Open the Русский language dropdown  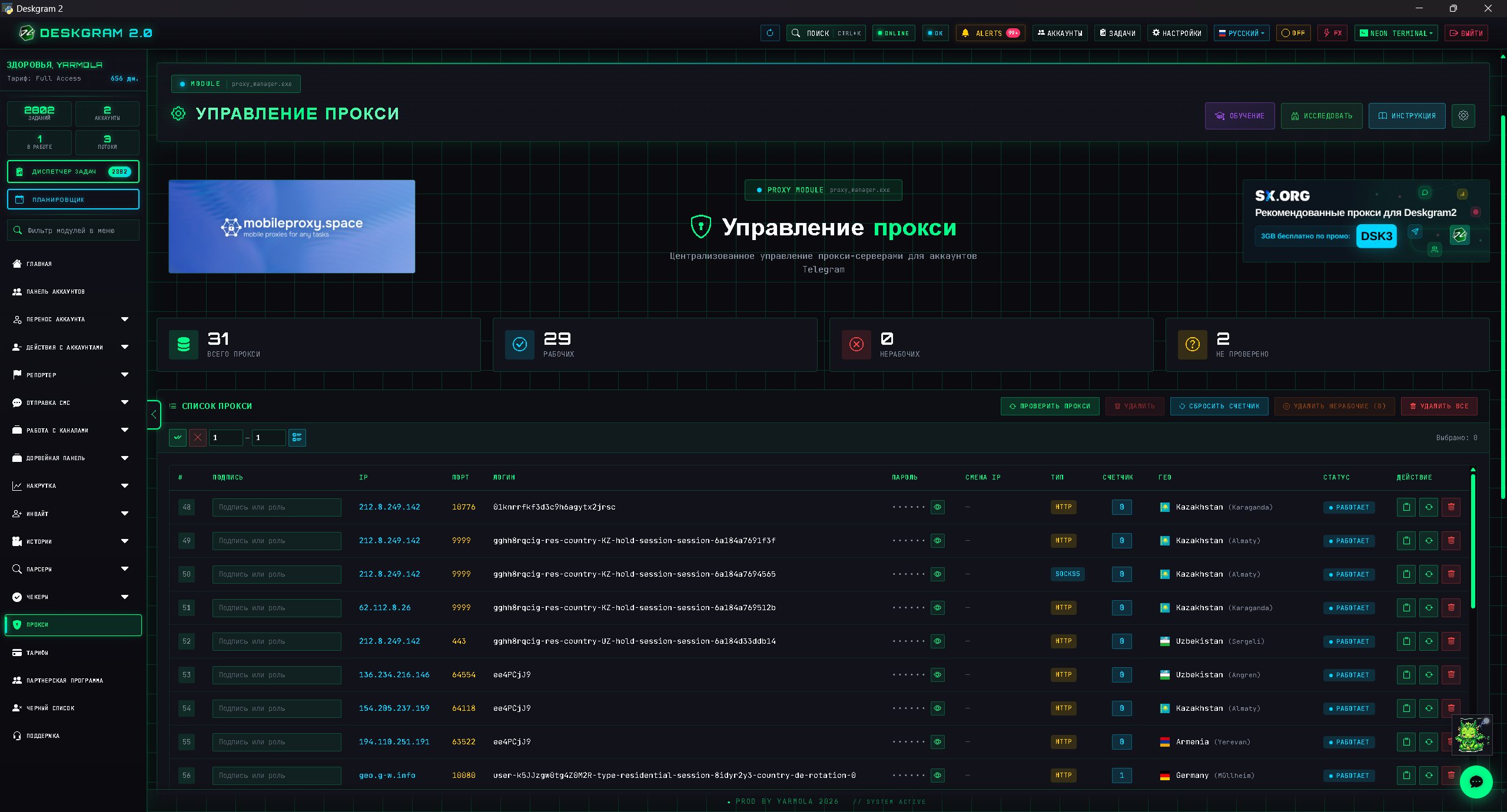[1242, 33]
